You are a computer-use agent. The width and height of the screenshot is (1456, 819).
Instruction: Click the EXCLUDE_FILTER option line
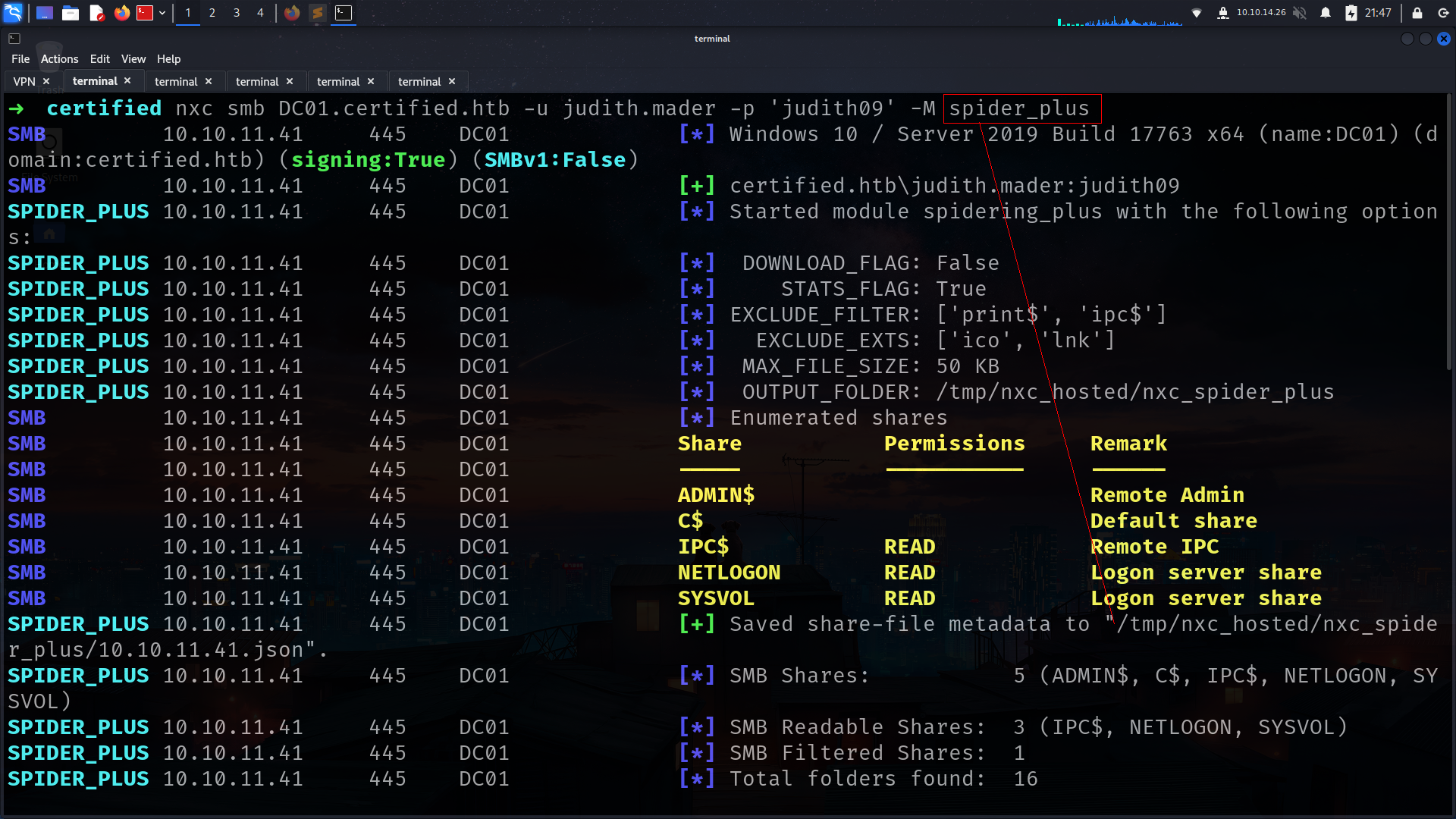tap(948, 315)
